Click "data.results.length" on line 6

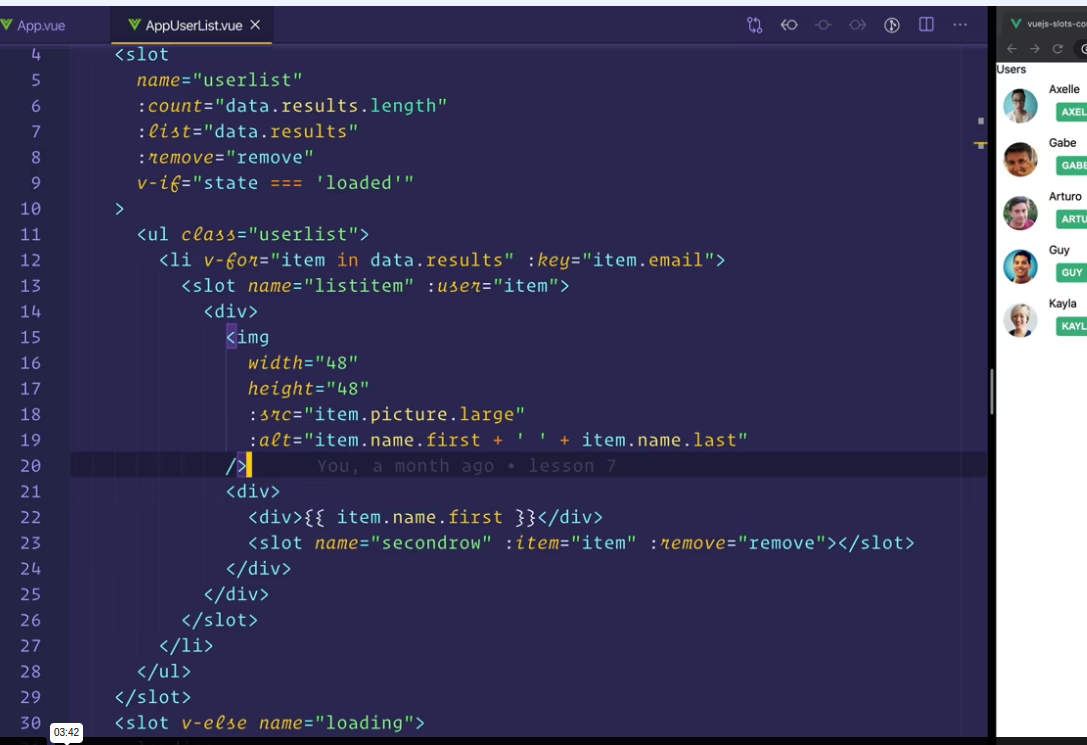click(x=331, y=106)
